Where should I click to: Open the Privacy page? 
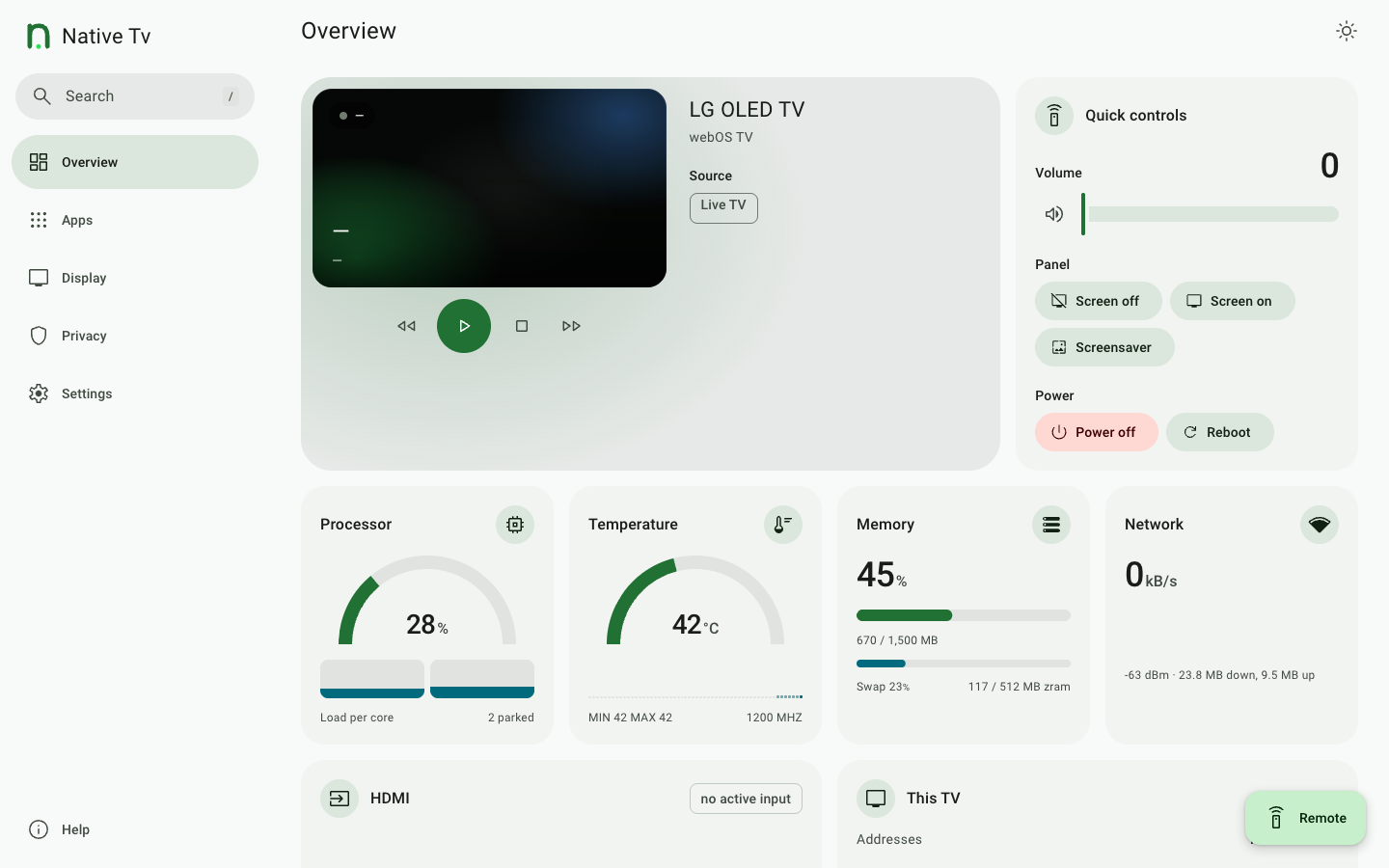tap(135, 336)
